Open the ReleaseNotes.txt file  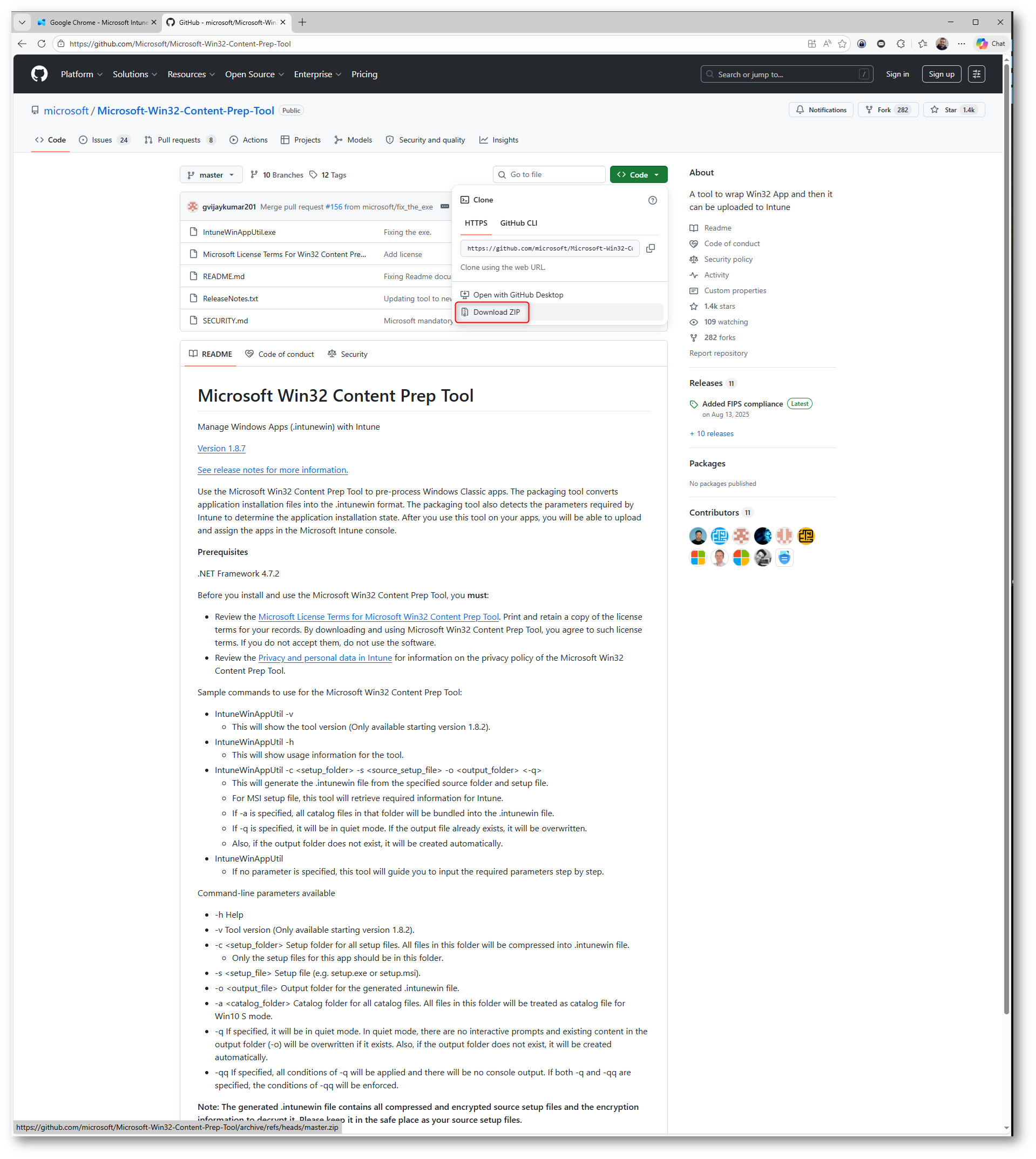click(x=231, y=299)
